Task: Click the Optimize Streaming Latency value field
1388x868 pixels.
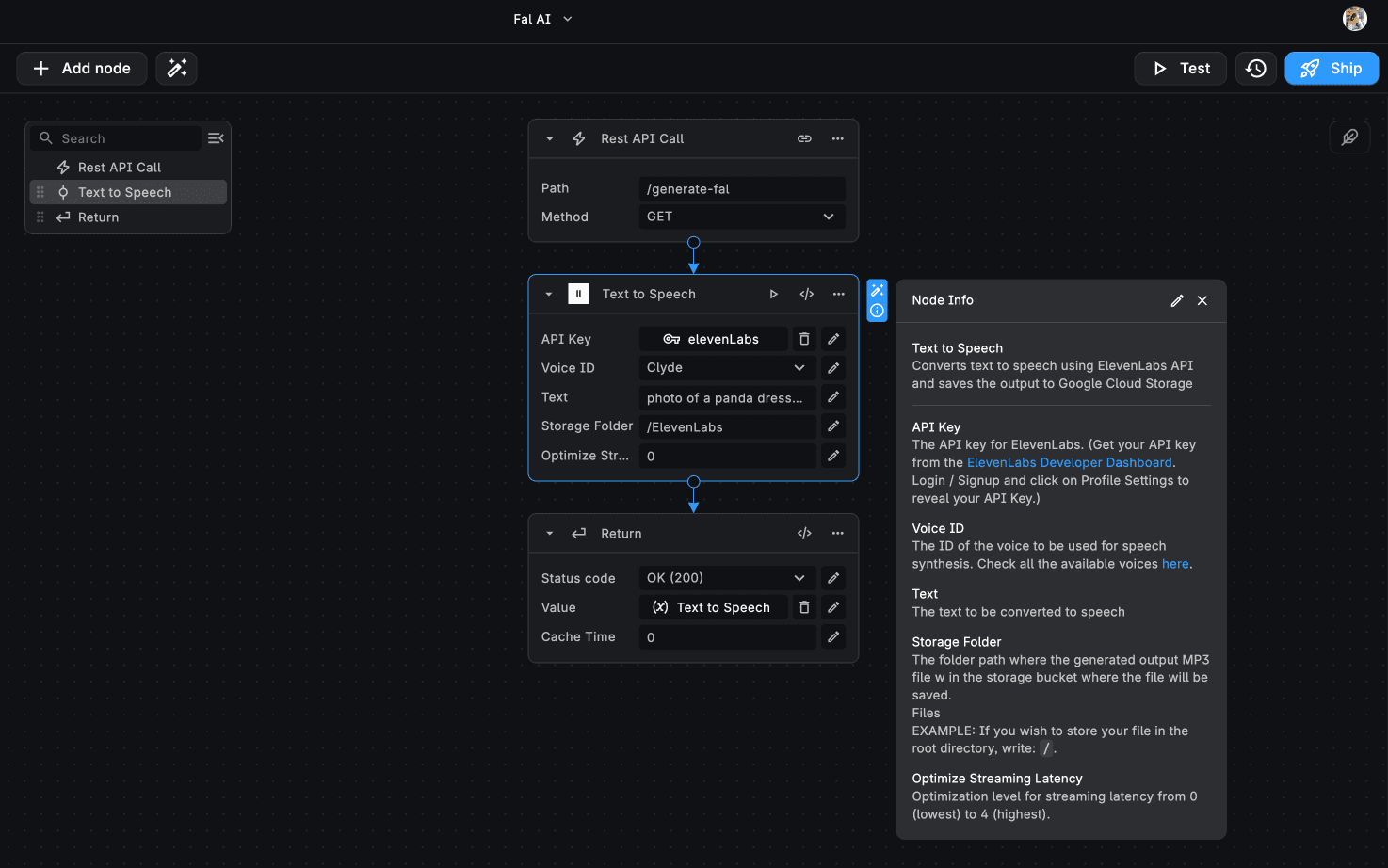Action: pyautogui.click(x=726, y=456)
